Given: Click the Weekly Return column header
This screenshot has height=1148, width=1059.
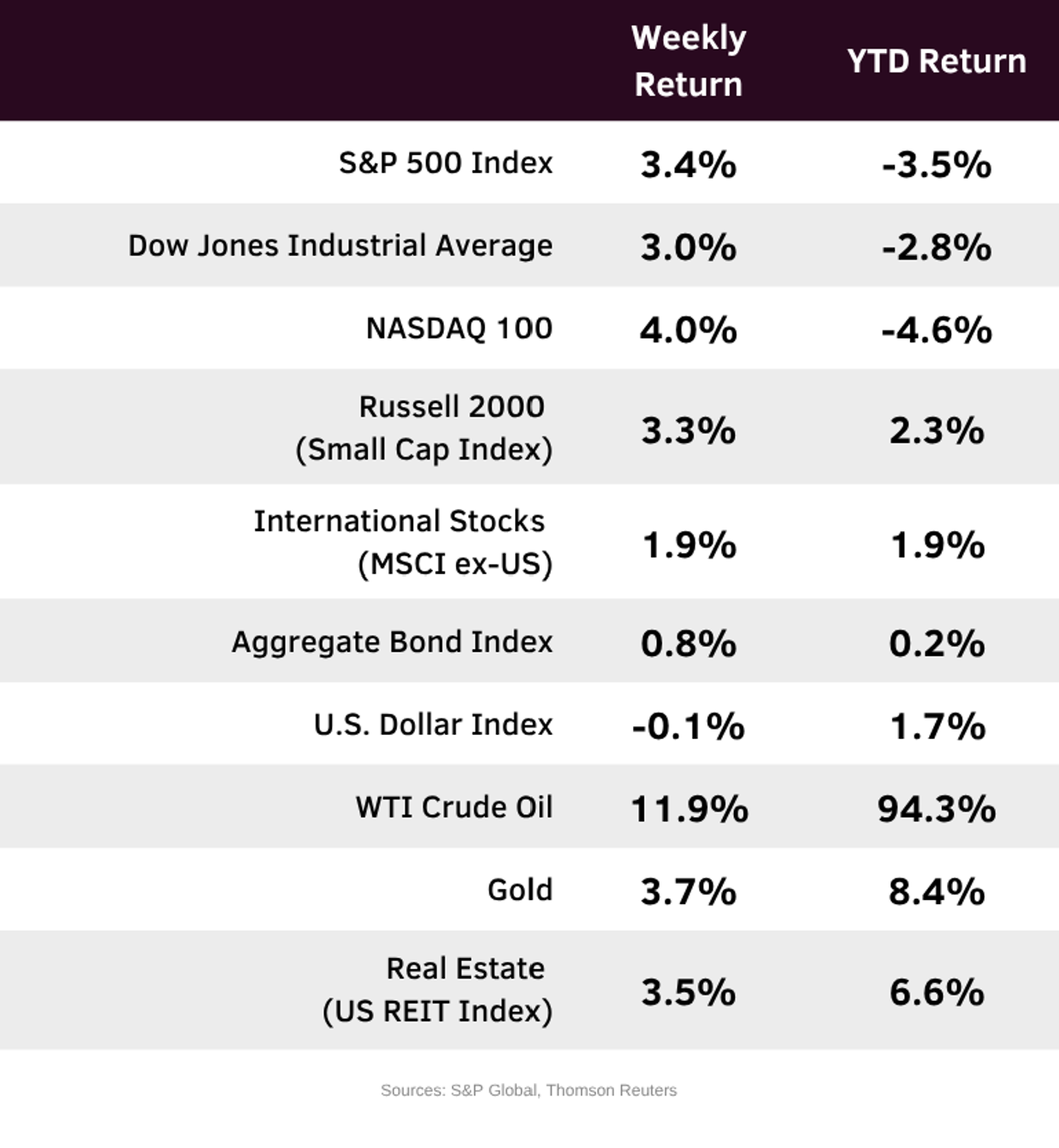Looking at the screenshot, I should click(689, 61).
